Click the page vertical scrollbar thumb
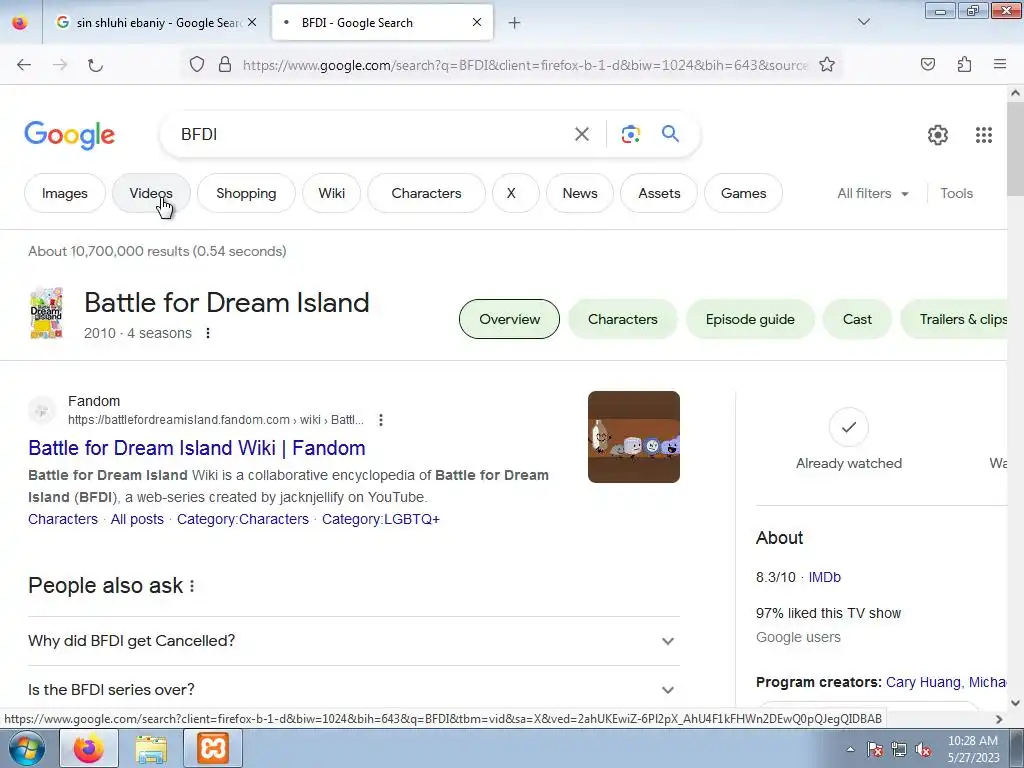The width and height of the screenshot is (1024, 768). 1015,148
